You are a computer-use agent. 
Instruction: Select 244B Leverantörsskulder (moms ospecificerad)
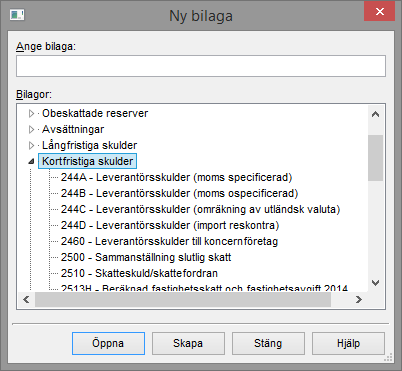[x=179, y=193]
